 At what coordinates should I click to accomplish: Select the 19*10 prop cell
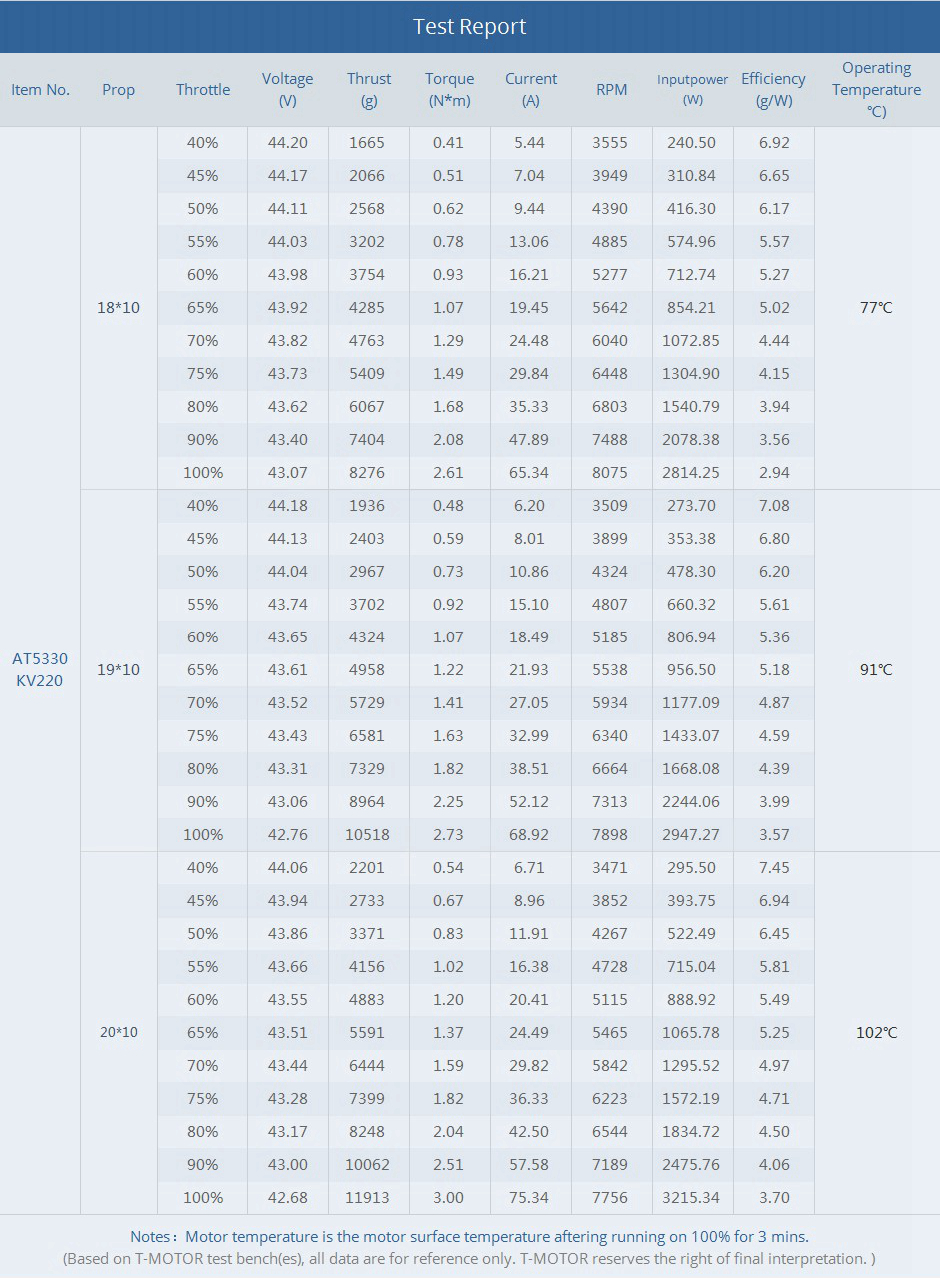coord(119,670)
